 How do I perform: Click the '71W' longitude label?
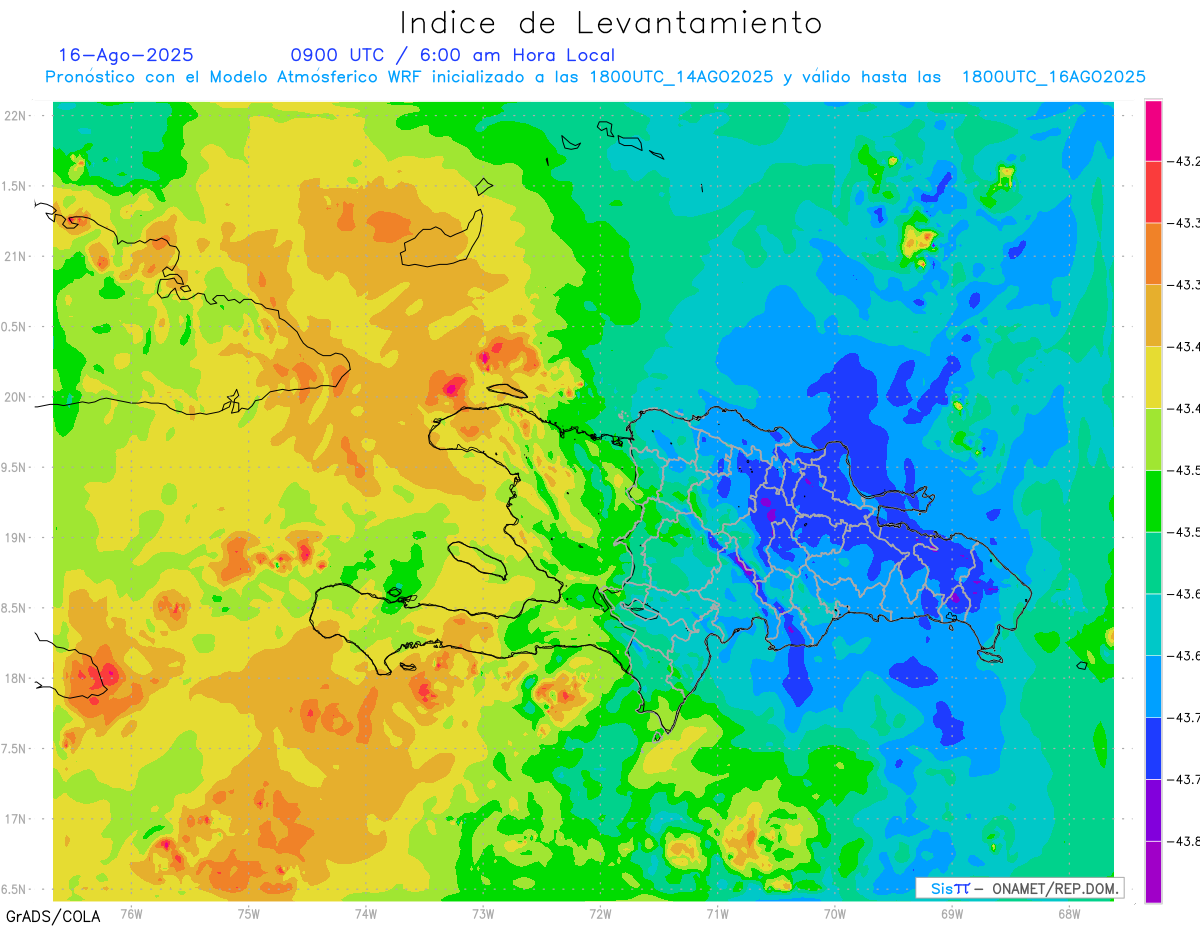tap(717, 914)
